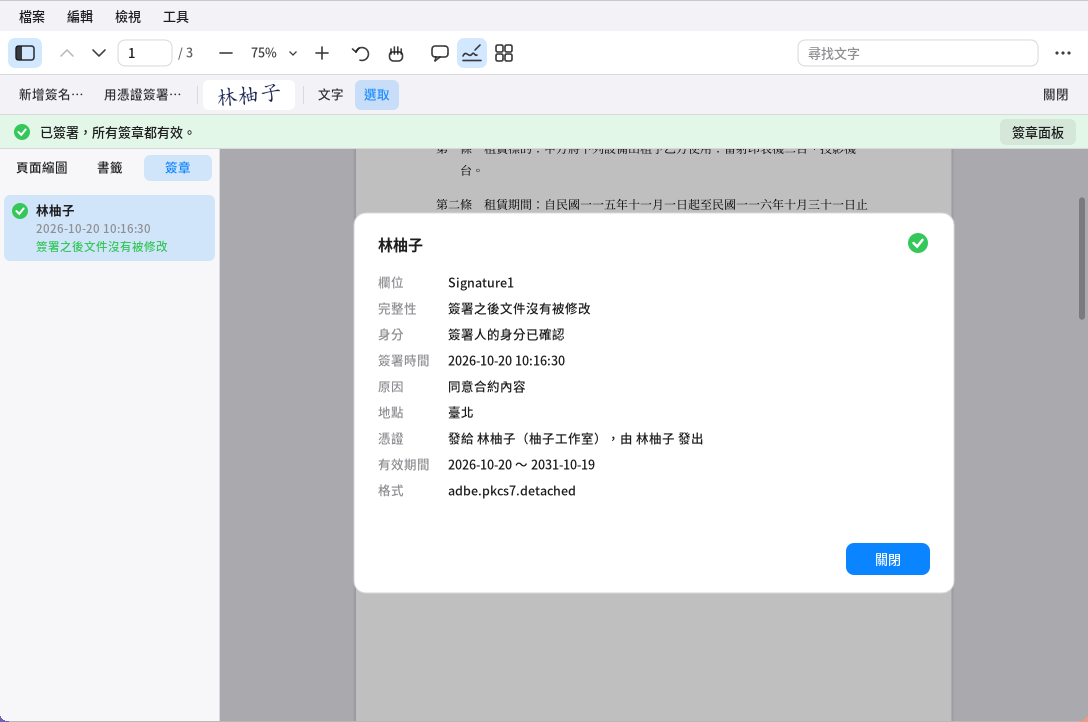Select the hand pan tool
Image resolution: width=1088 pixels, height=722 pixels.
click(396, 53)
